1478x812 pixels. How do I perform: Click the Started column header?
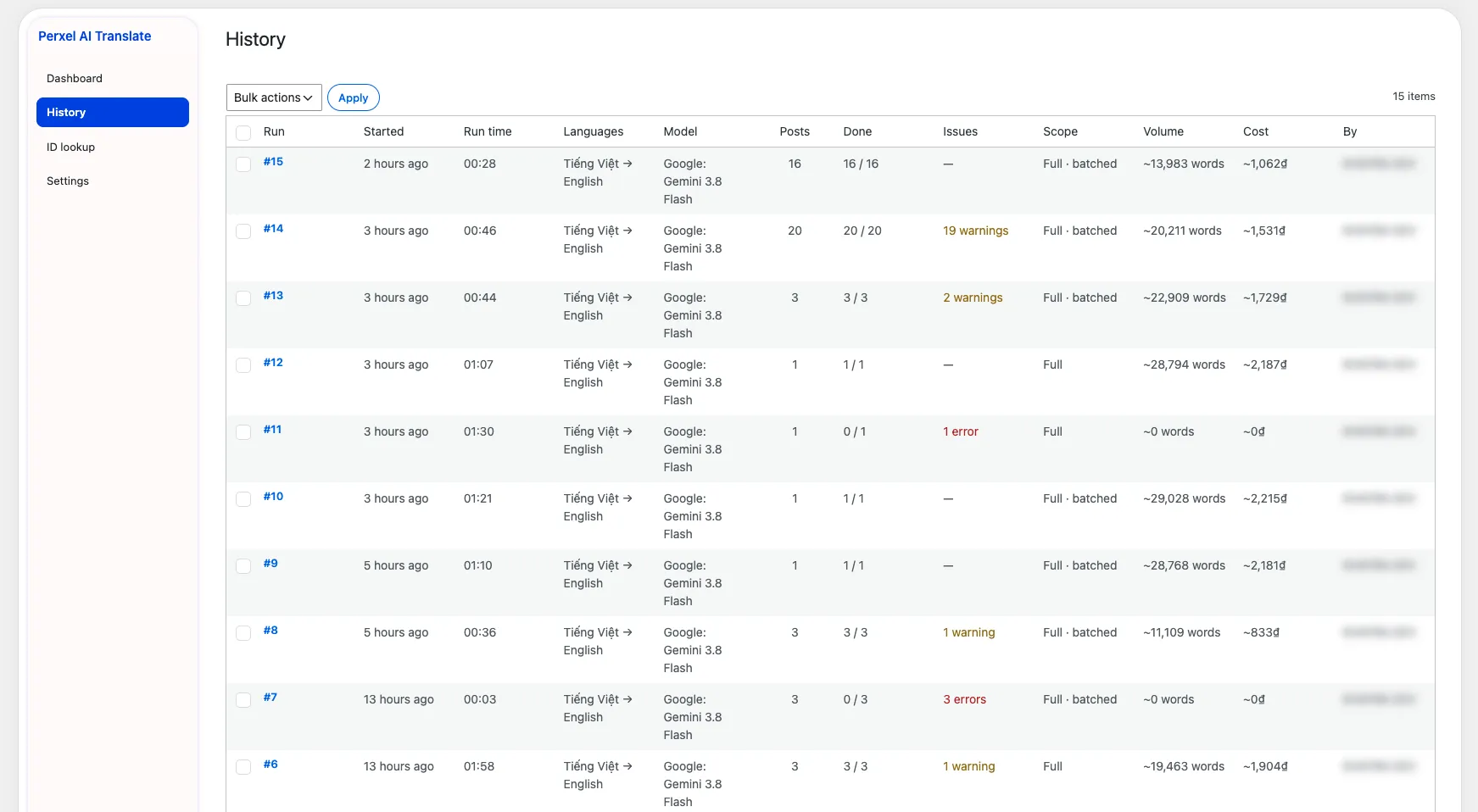(383, 131)
